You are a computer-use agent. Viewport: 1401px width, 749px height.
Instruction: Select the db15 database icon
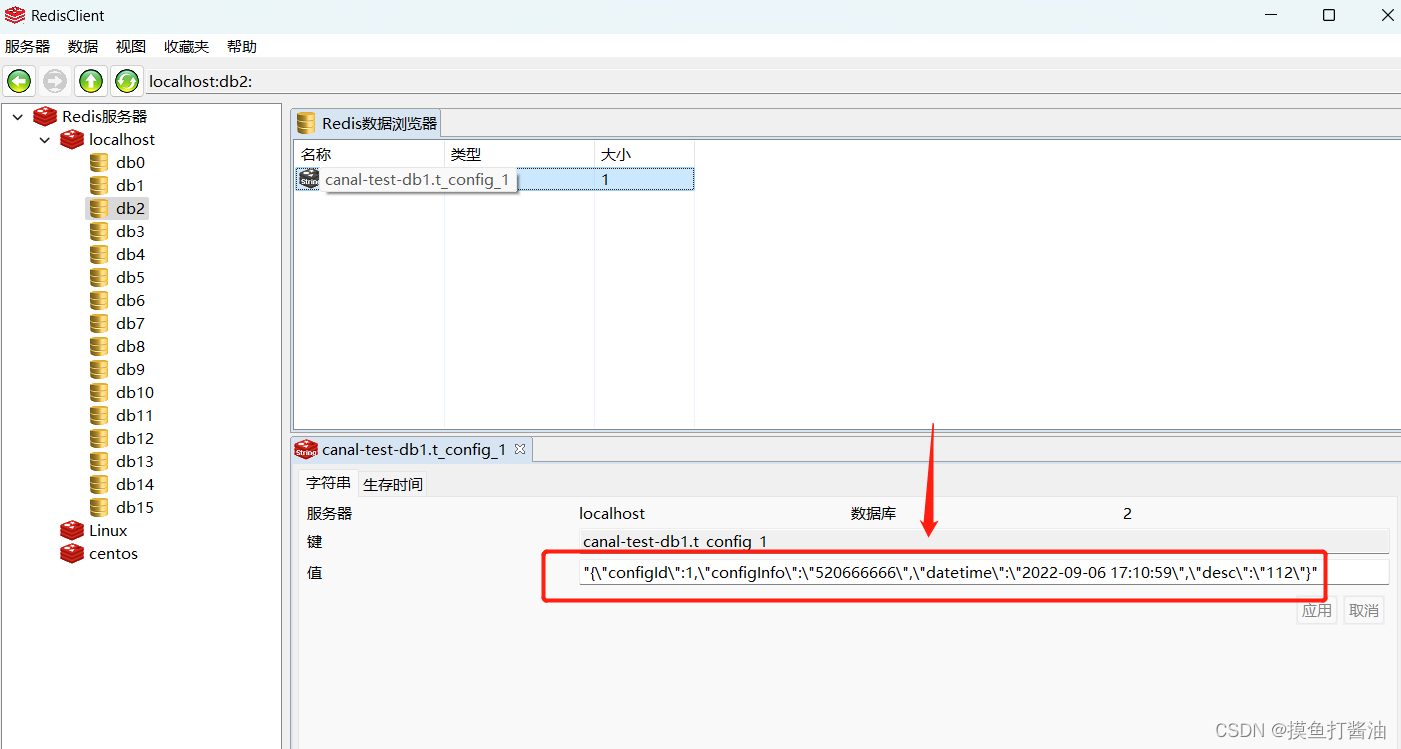click(99, 507)
